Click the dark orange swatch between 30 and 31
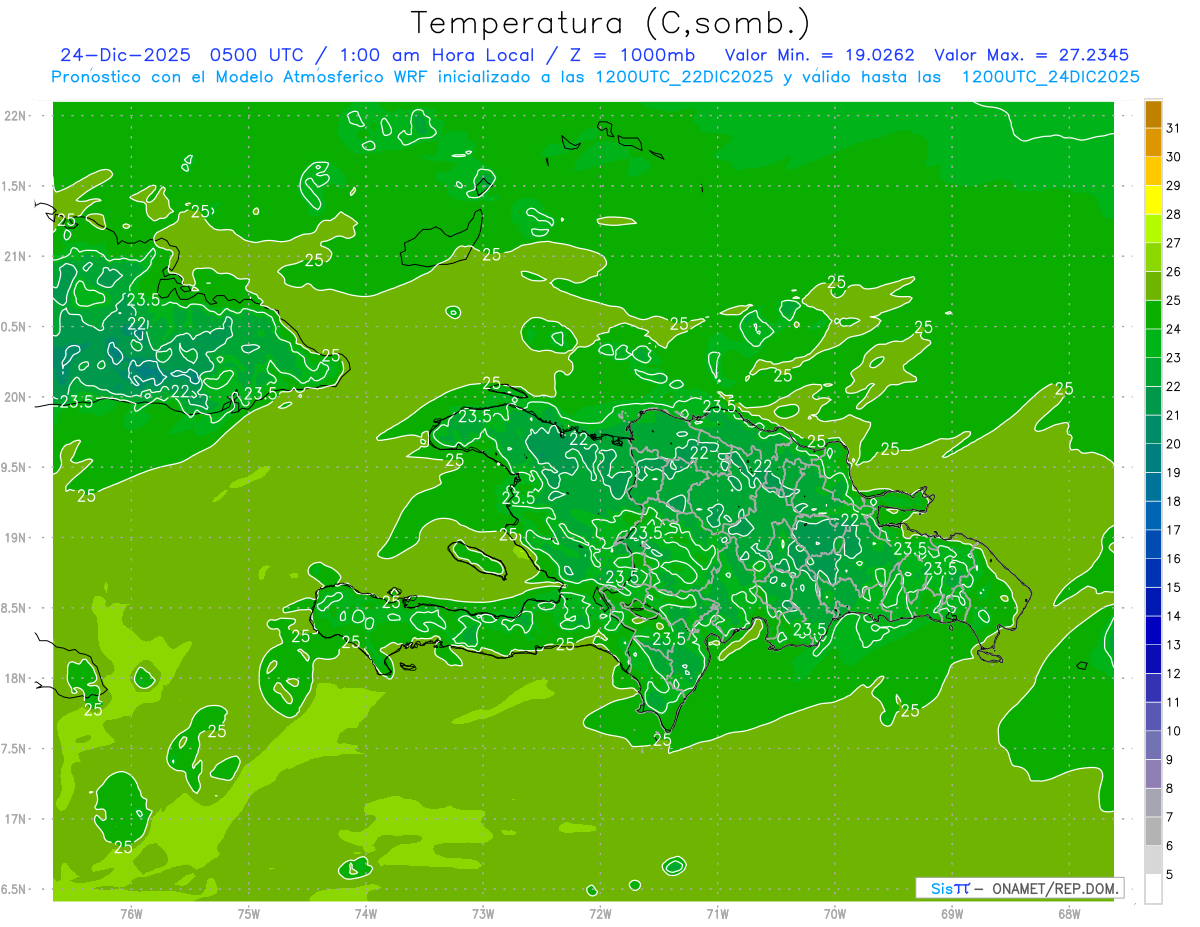Viewport: 1200px width, 927px height. point(1153,142)
